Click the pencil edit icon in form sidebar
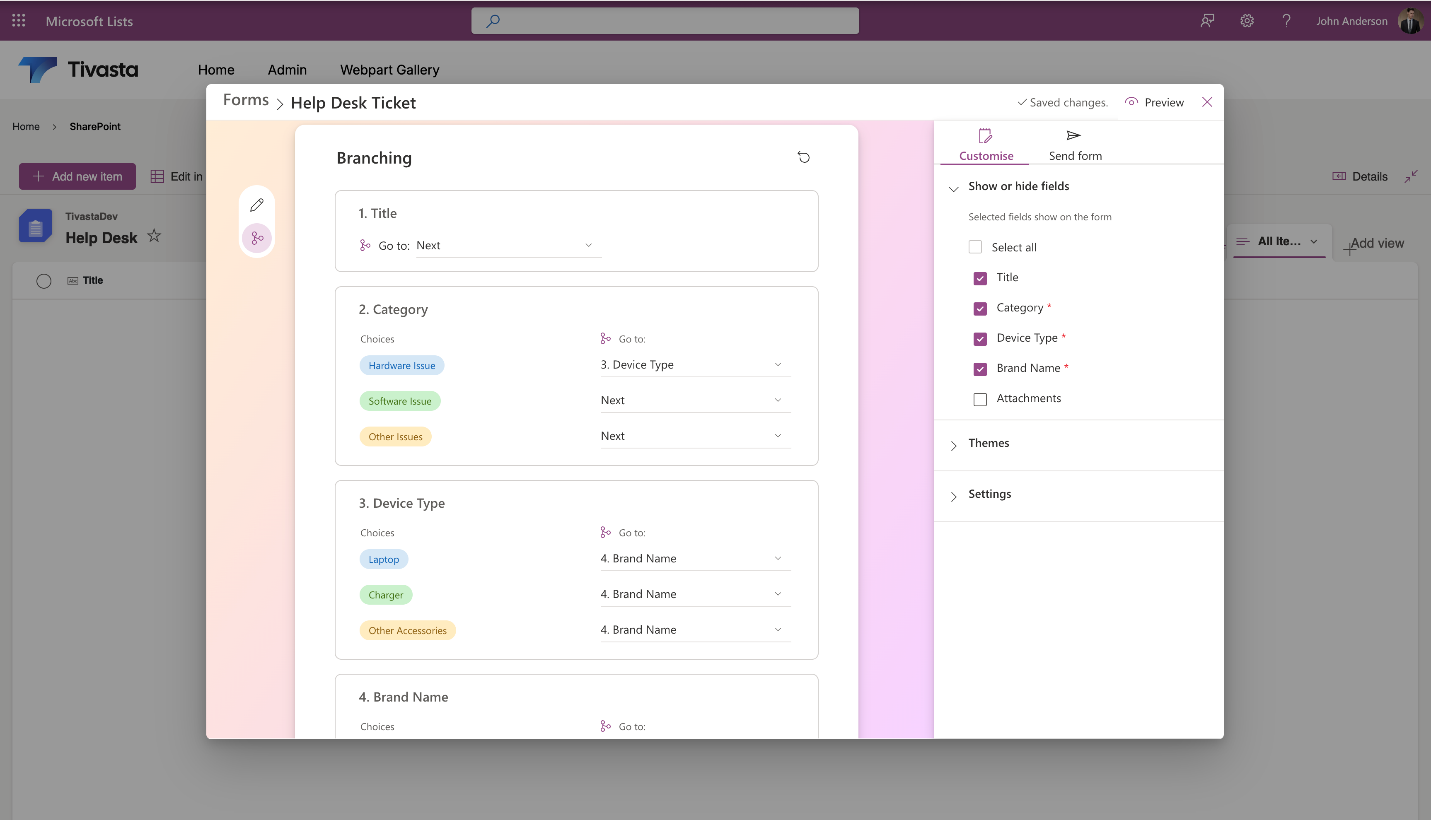 click(x=257, y=205)
